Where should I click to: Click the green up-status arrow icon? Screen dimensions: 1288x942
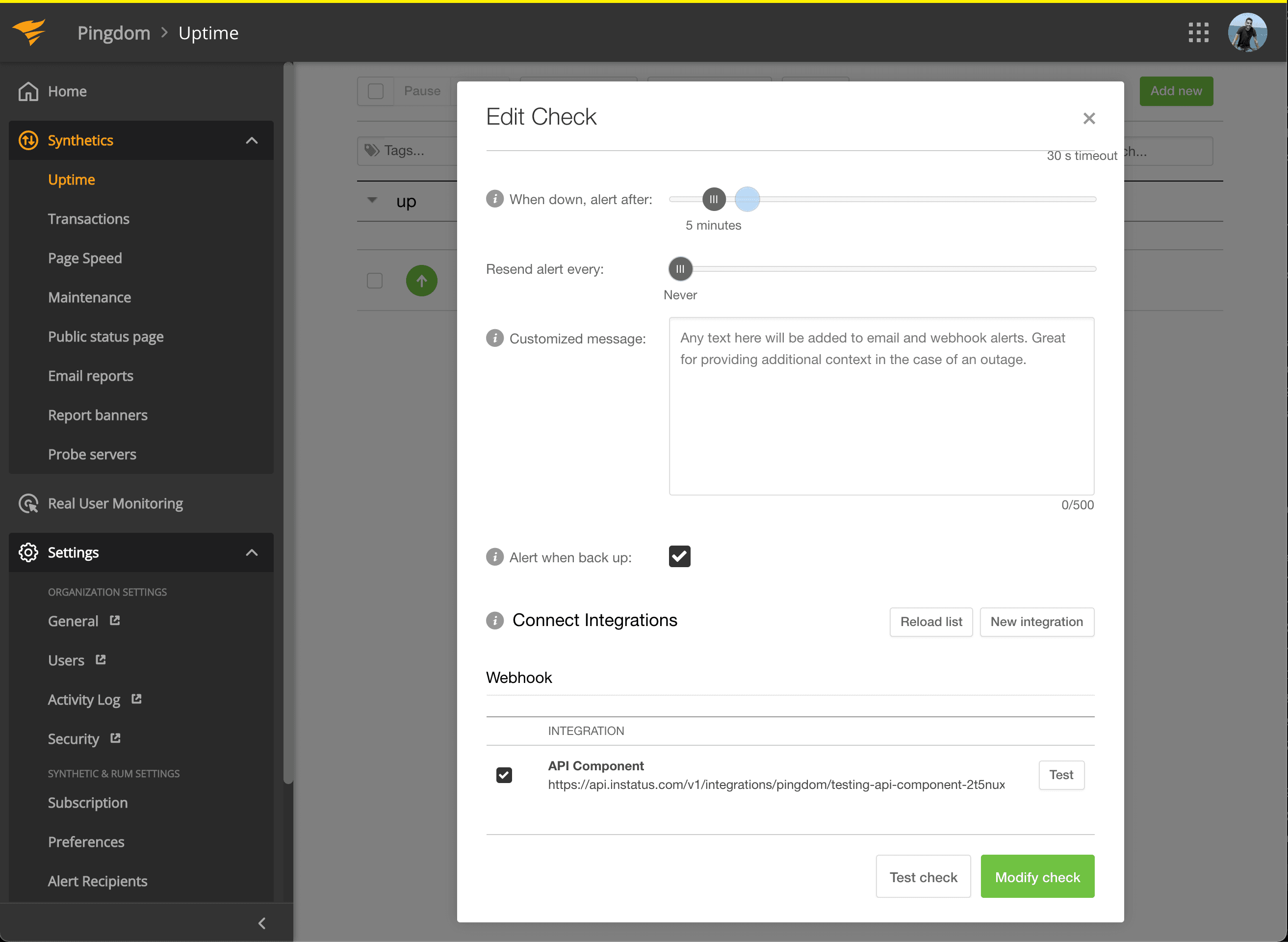coord(421,281)
